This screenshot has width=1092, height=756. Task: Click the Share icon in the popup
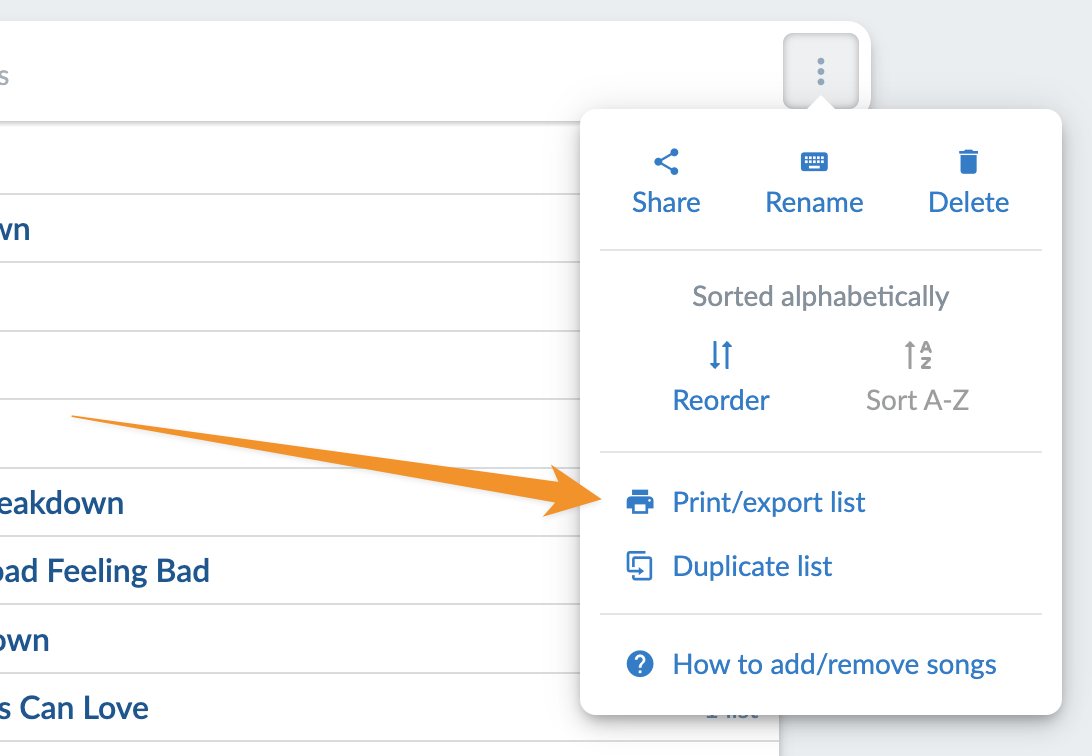[666, 162]
